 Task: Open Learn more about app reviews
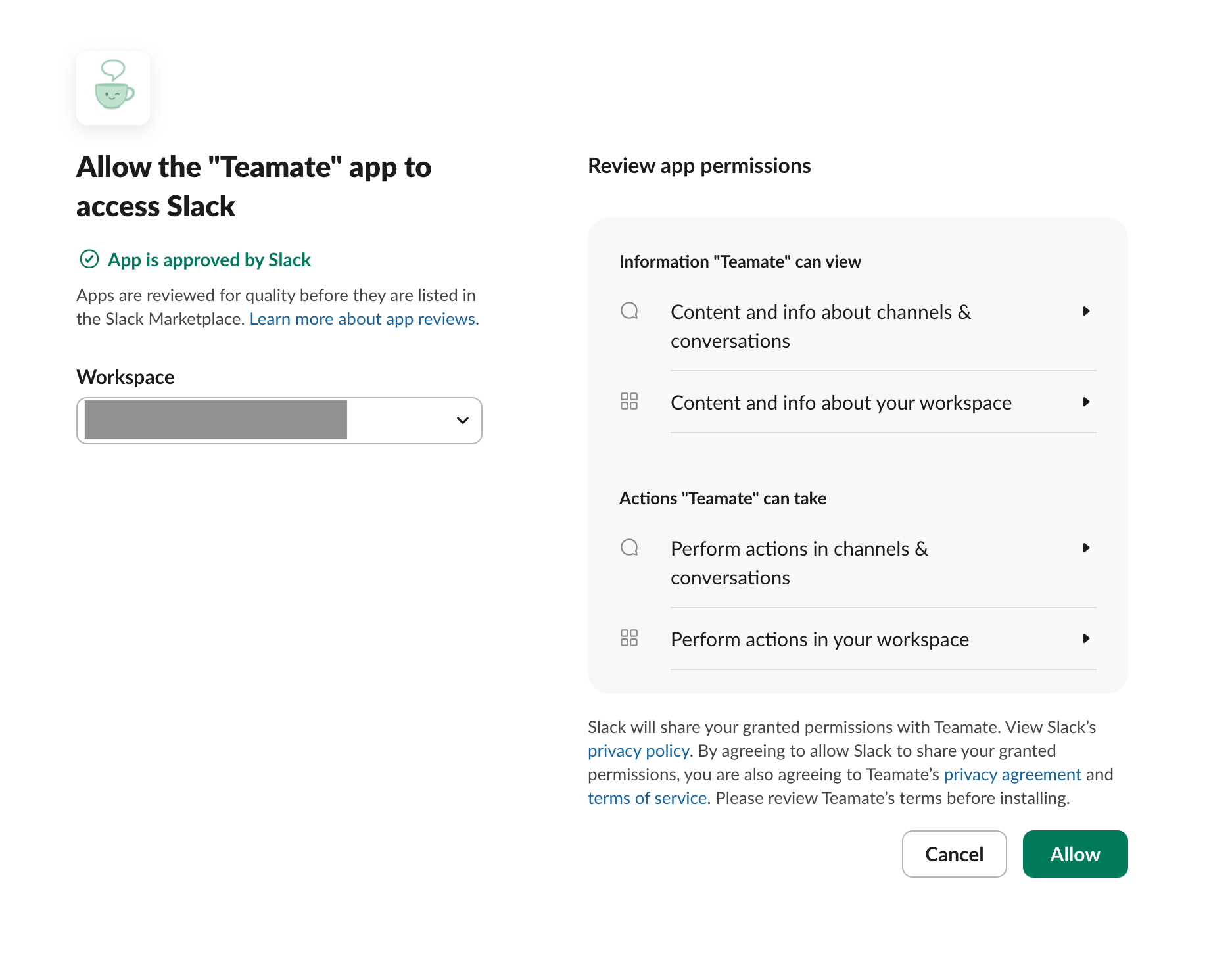click(363, 319)
